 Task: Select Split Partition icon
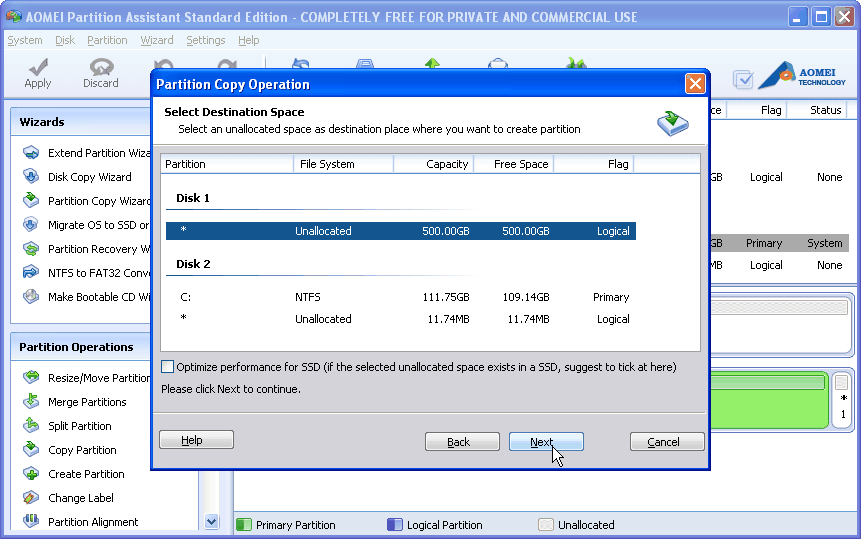[x=31, y=425]
